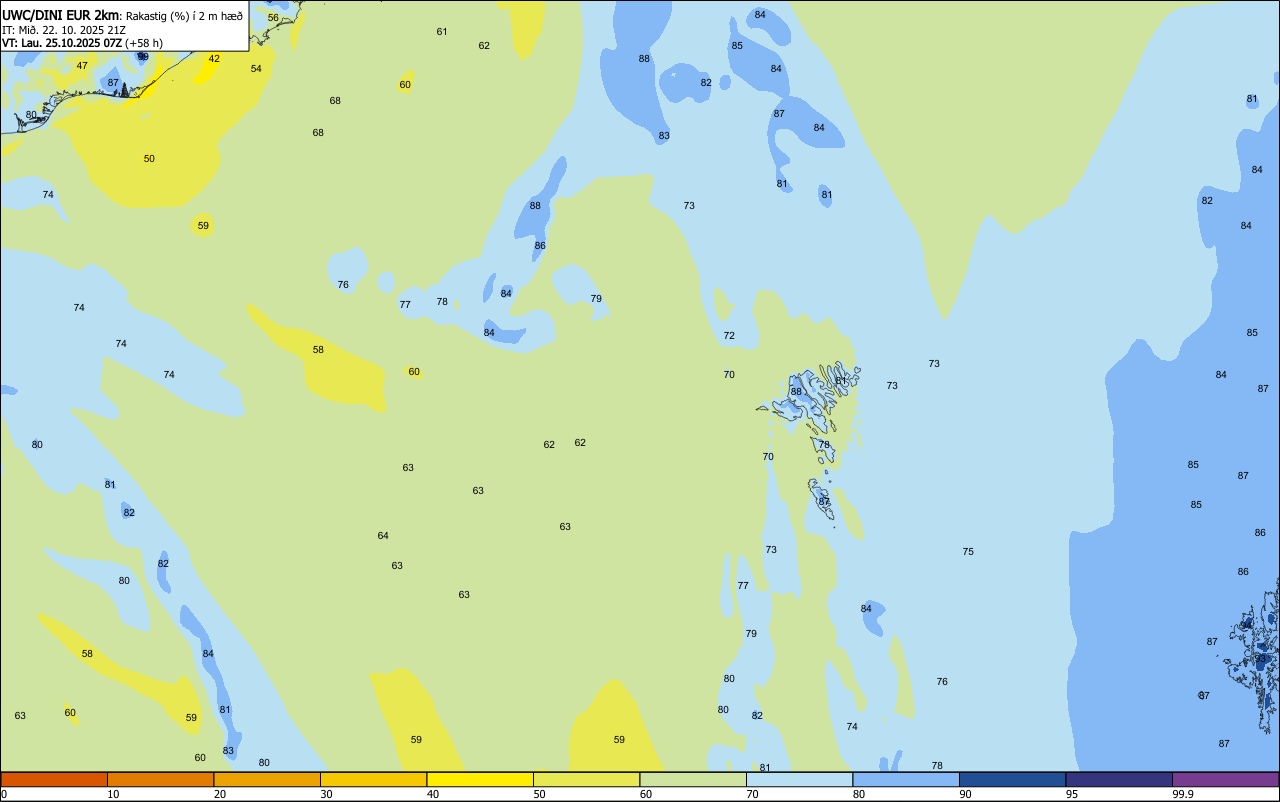Click the "(+58 h)" forecast offset text
The height and width of the screenshot is (802, 1280).
coord(144,43)
